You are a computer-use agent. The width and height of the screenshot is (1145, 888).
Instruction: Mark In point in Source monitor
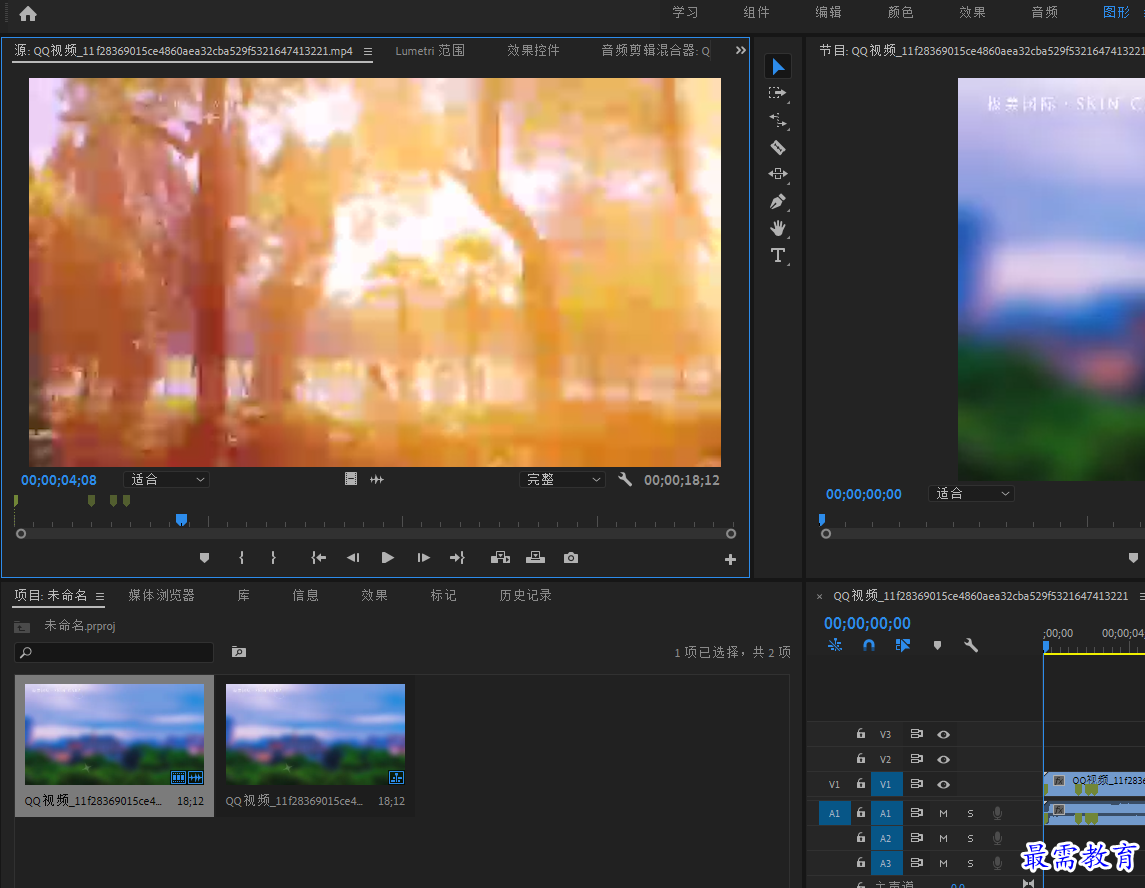[242, 558]
